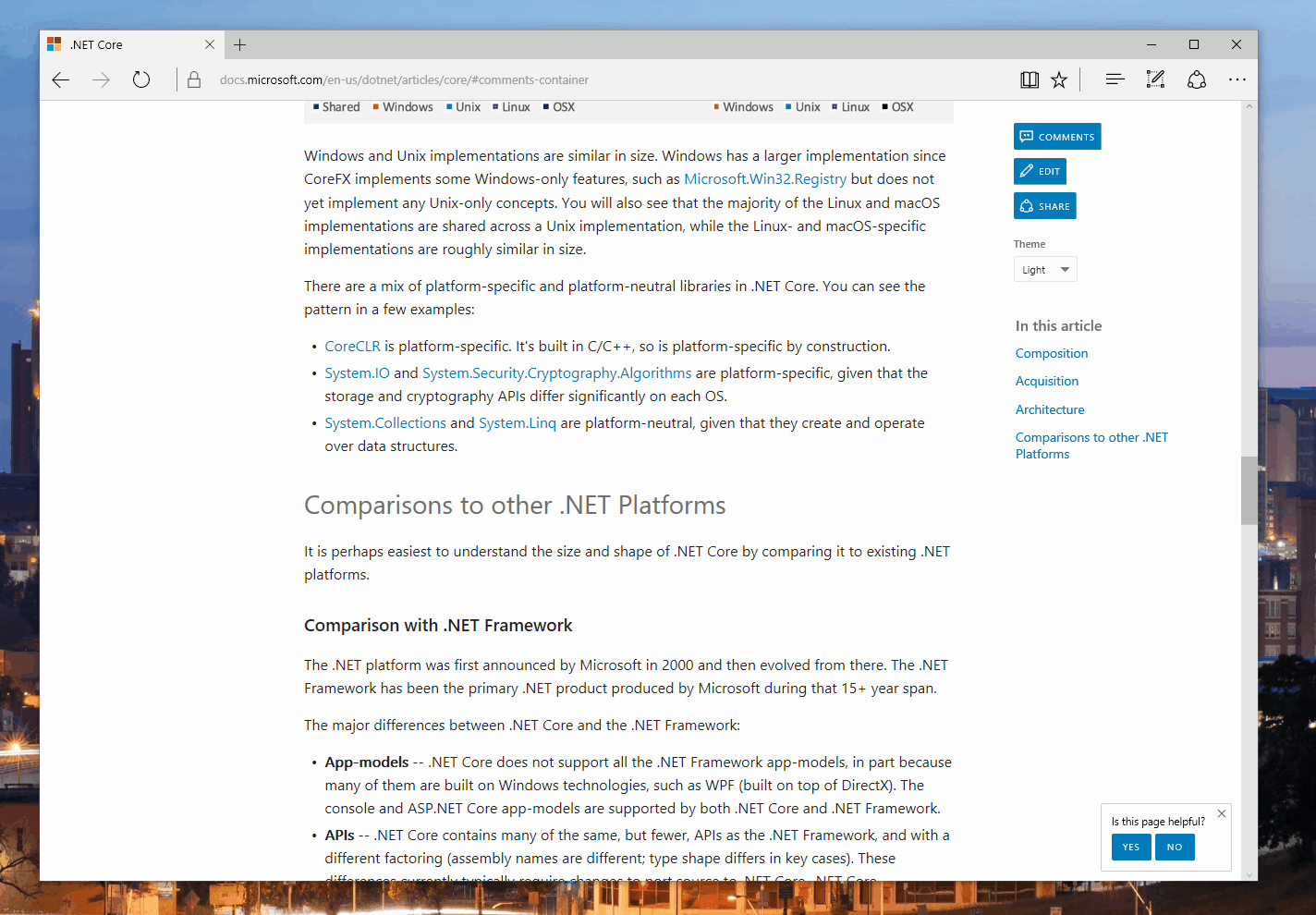
Task: Select the .NET Core browser tab
Action: click(130, 44)
